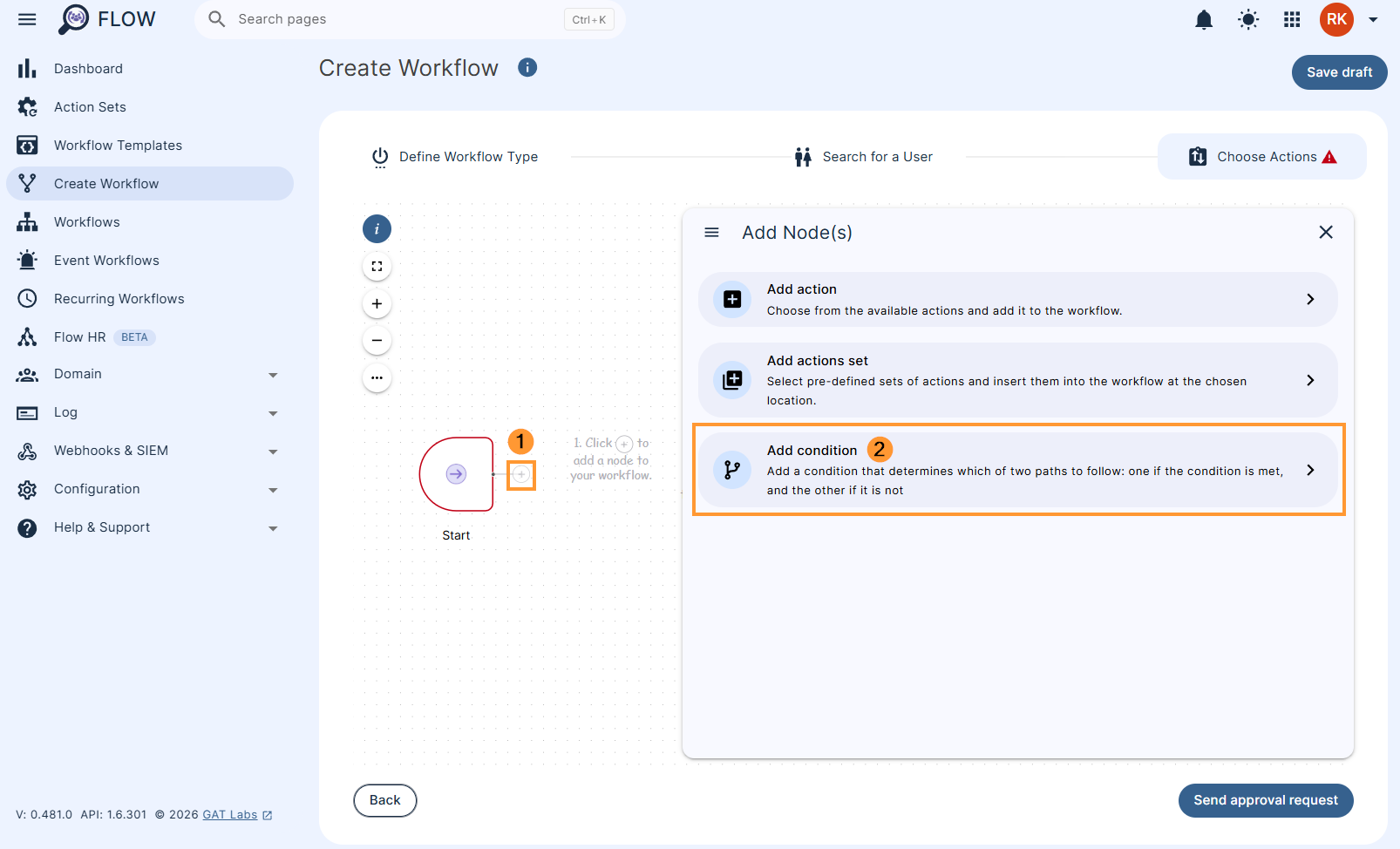Click the Workflows hierarchy icon
Screen dimensions: 1400x849
pos(27,222)
